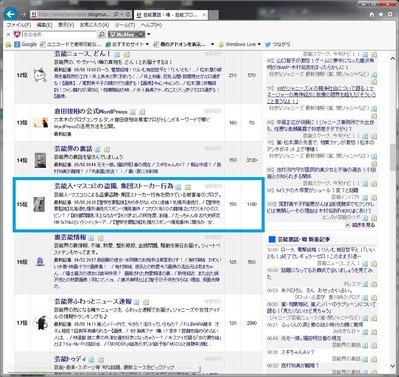Click the blue page icon after 芸能界ふわっとニュース速報

[x=136, y=302]
